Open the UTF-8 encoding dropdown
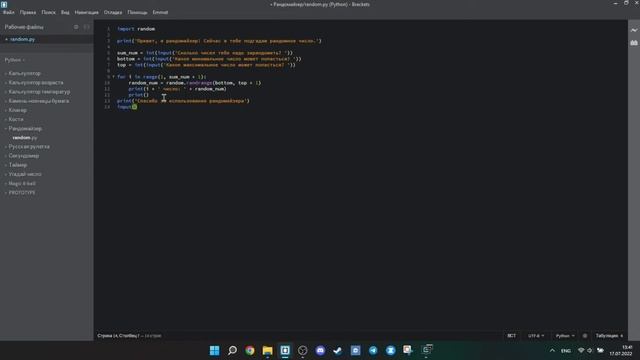640x360 pixels. click(536, 336)
